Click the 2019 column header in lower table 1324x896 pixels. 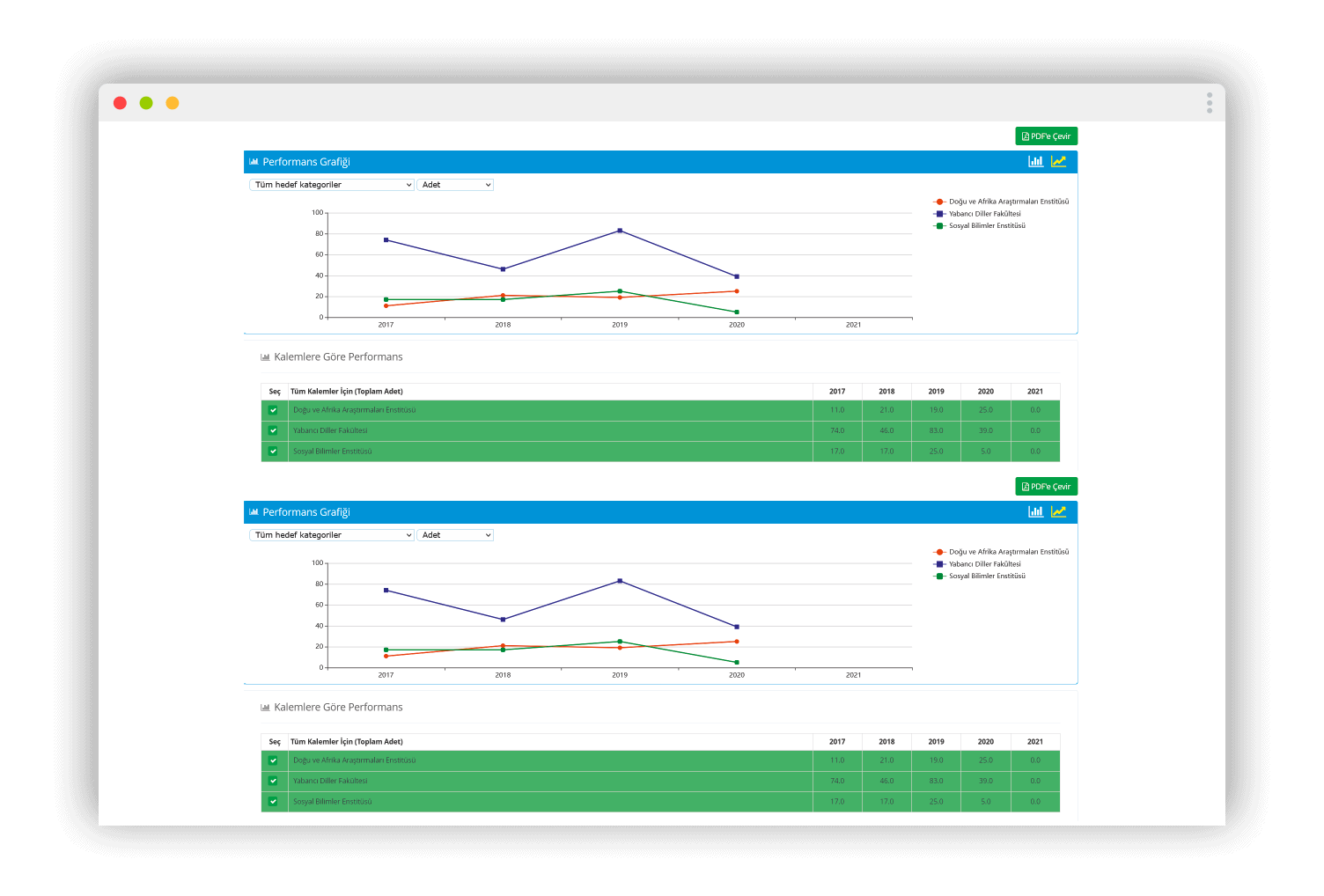[x=936, y=742]
